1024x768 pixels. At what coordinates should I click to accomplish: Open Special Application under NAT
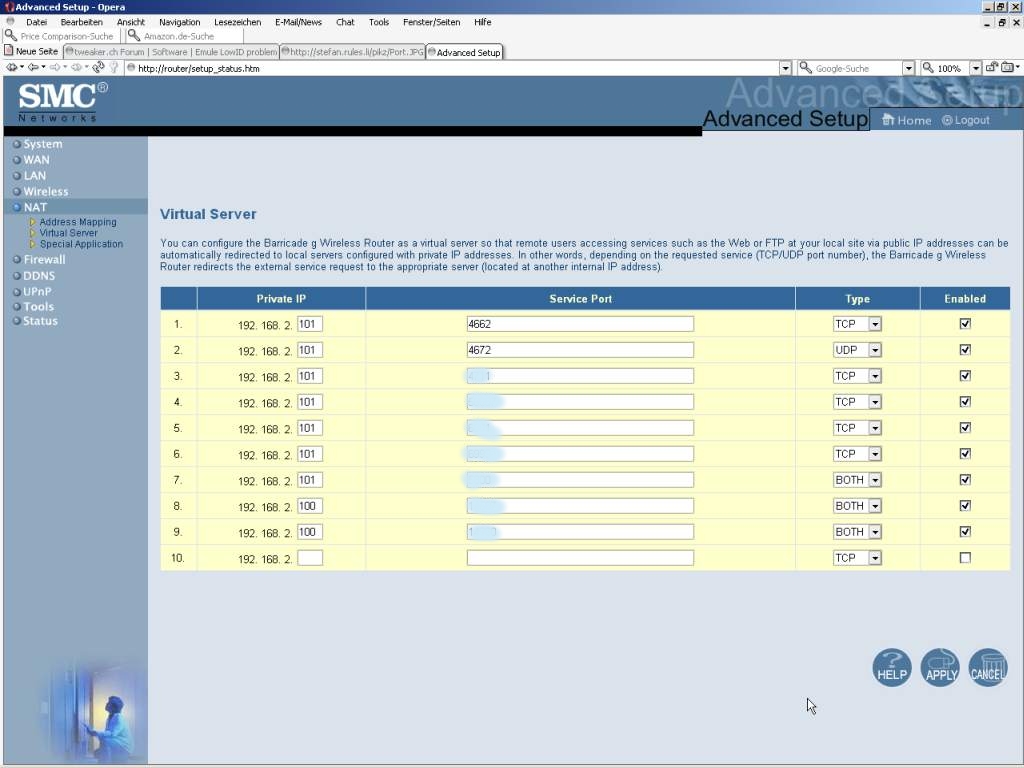tap(81, 244)
